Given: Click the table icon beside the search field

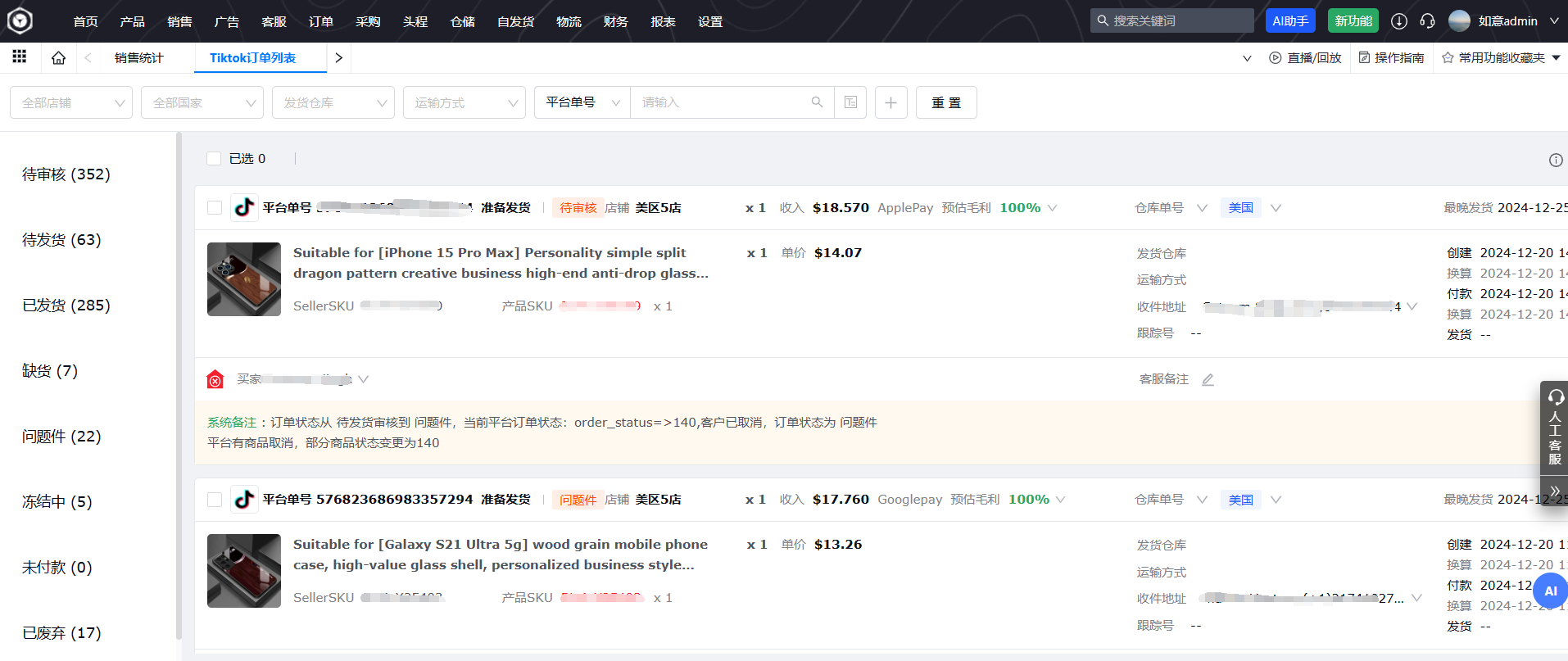Looking at the screenshot, I should pos(850,102).
